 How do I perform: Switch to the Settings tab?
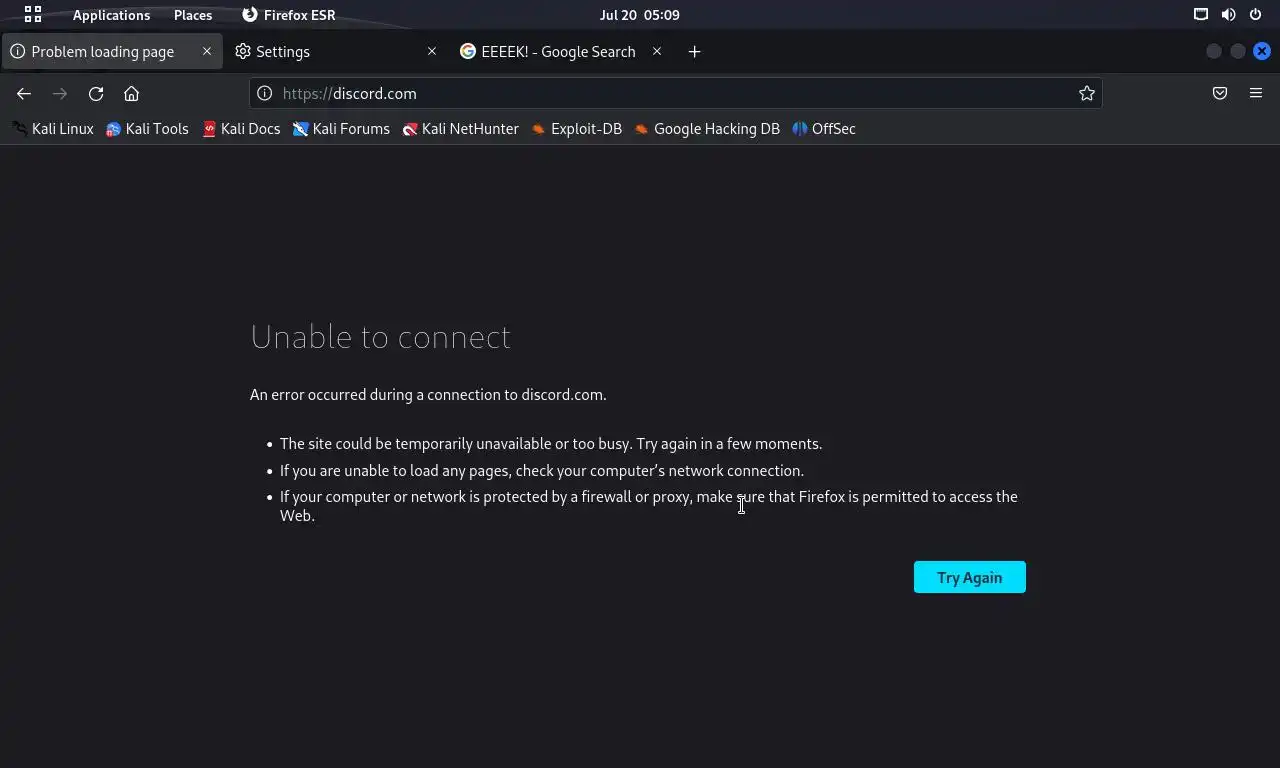(337, 51)
